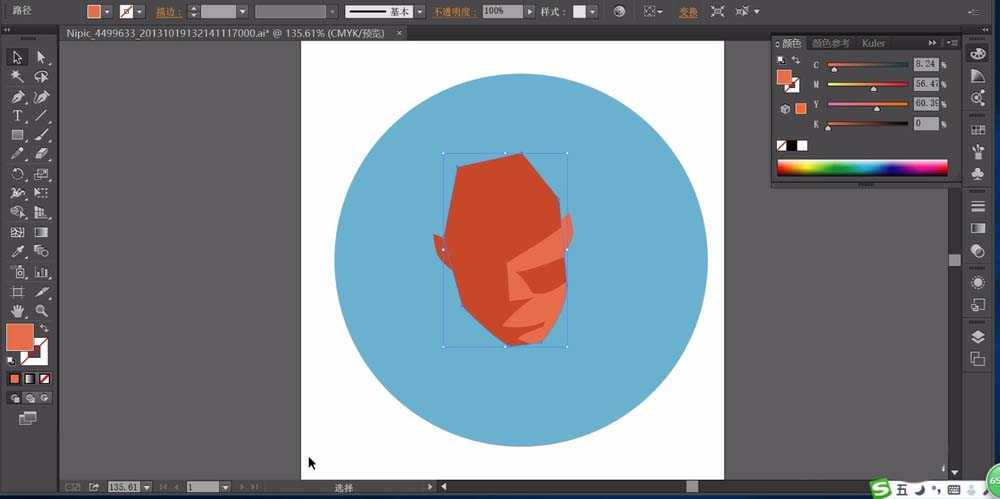1000x499 pixels.
Task: Select the Rectangle tool
Action: coord(17,135)
